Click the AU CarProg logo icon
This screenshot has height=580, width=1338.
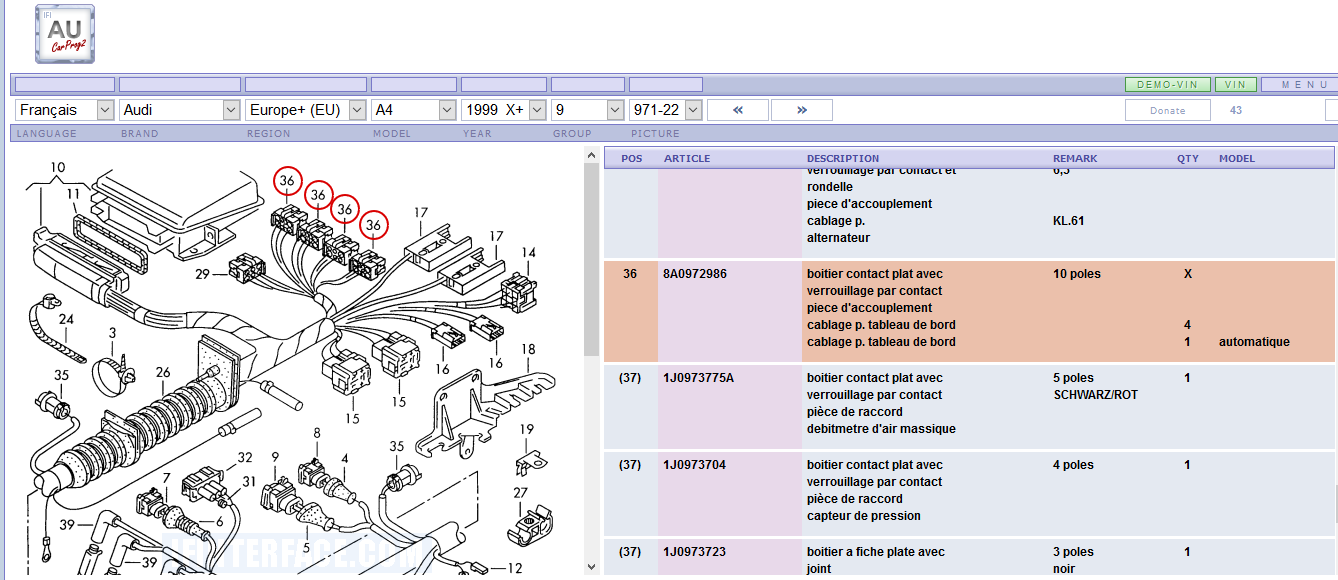pos(65,34)
